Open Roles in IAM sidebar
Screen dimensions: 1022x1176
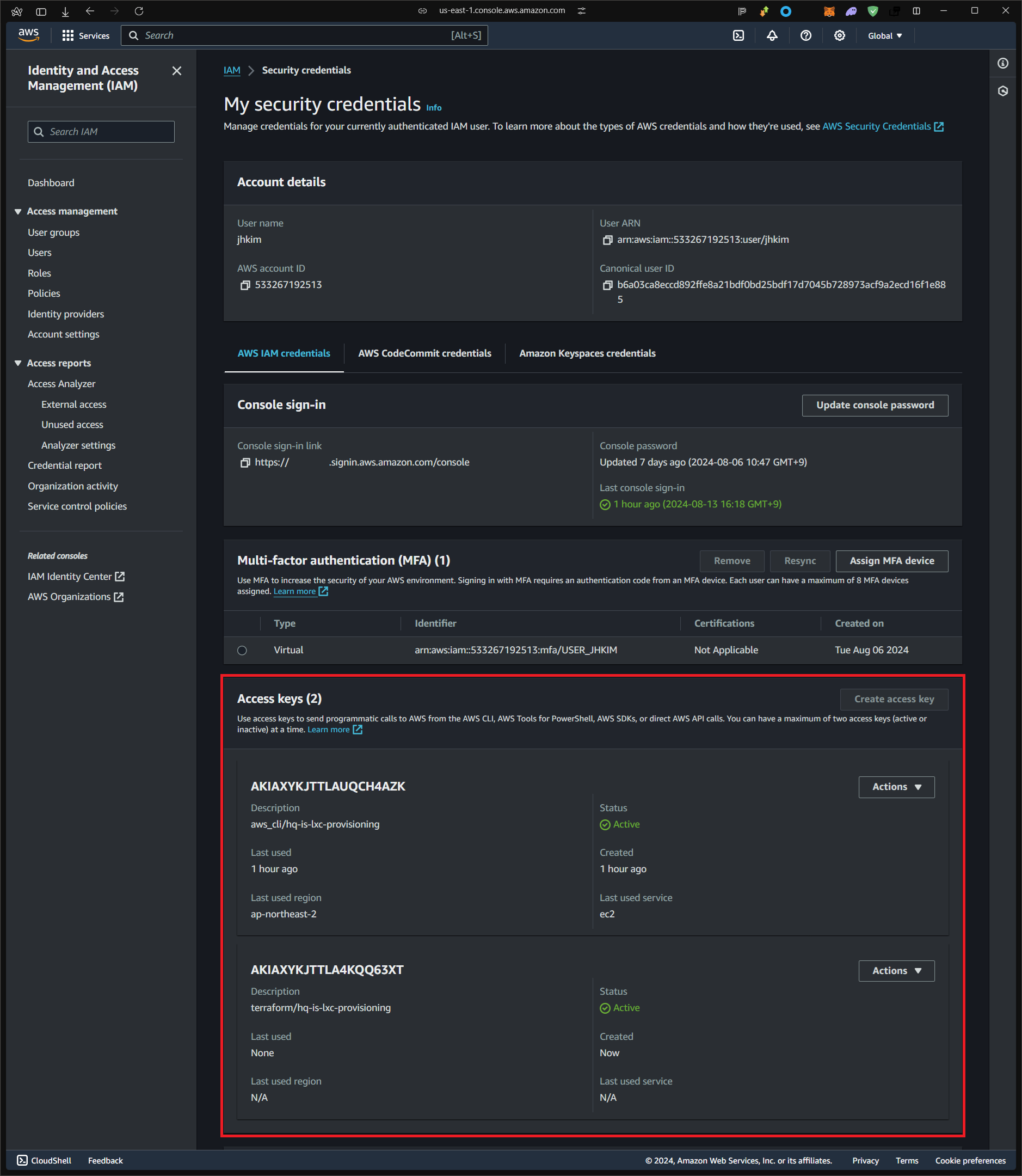39,273
